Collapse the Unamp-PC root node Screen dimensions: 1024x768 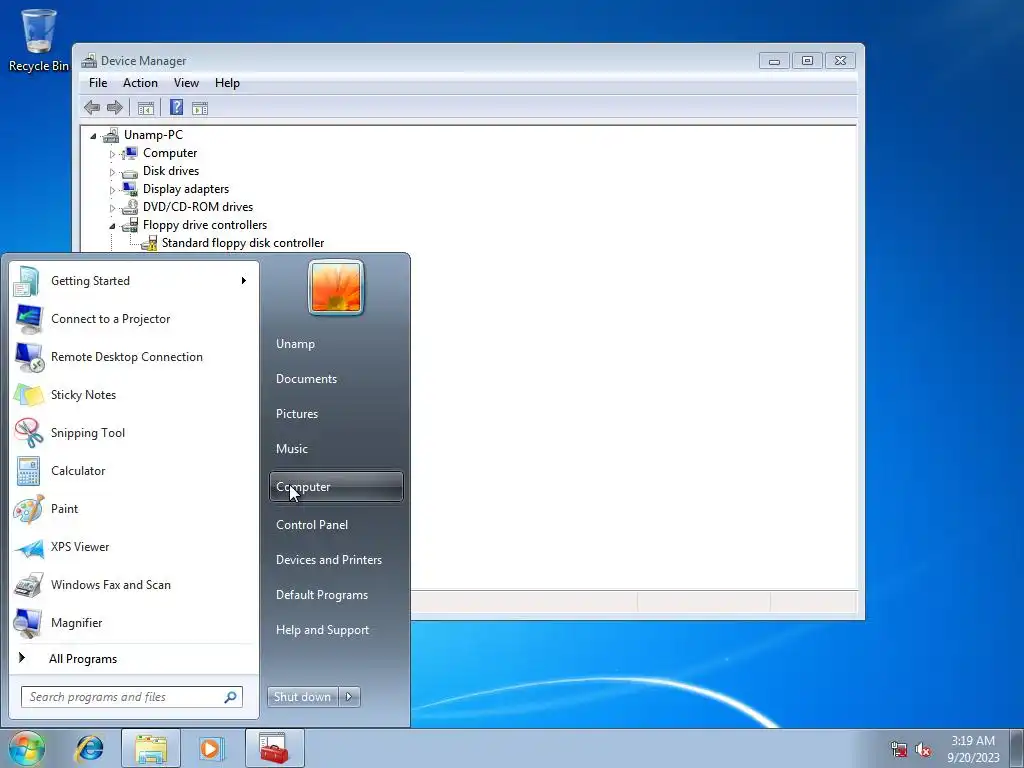(x=93, y=136)
